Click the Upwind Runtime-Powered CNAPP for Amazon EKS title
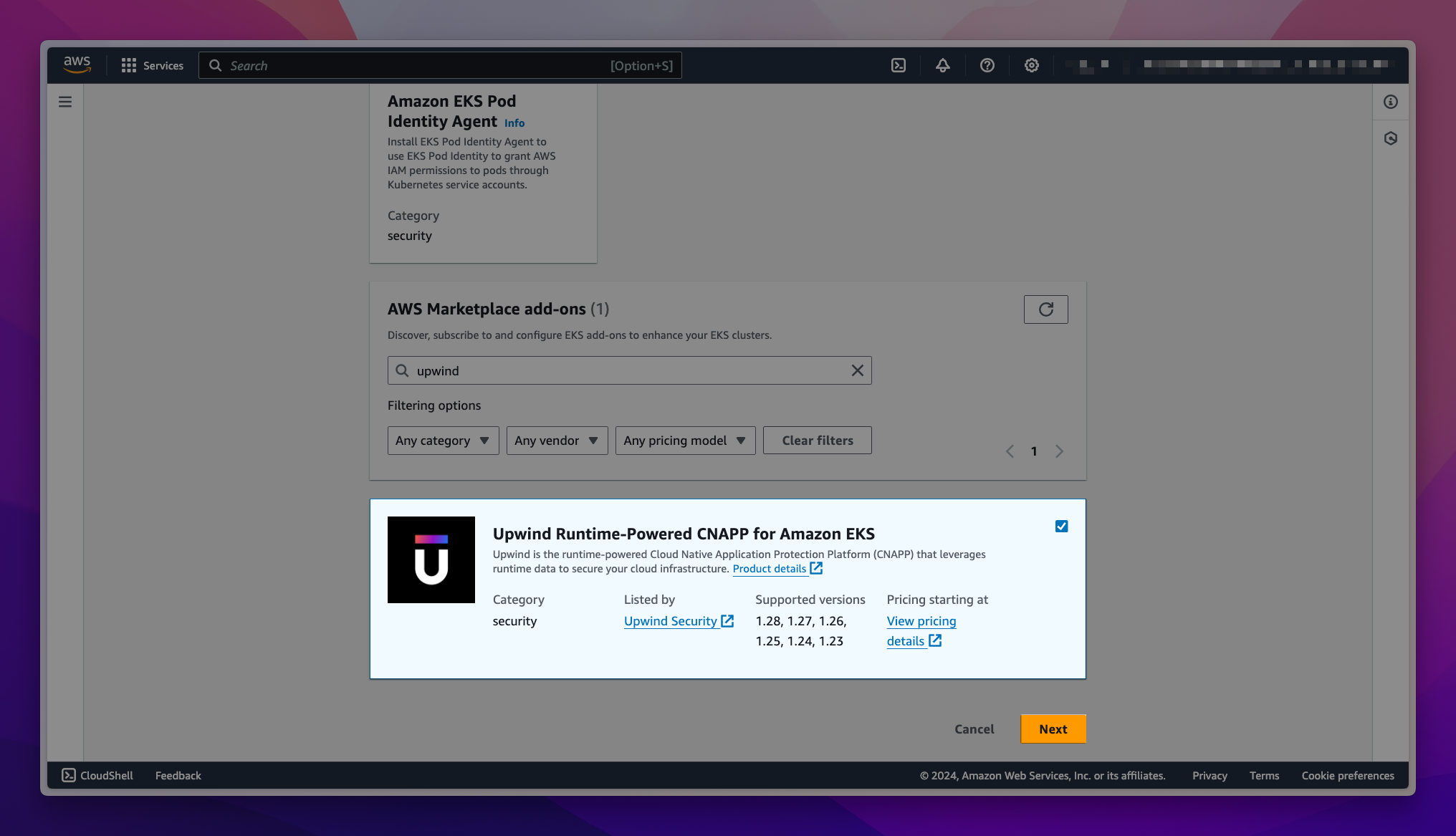Image resolution: width=1456 pixels, height=836 pixels. coord(684,534)
